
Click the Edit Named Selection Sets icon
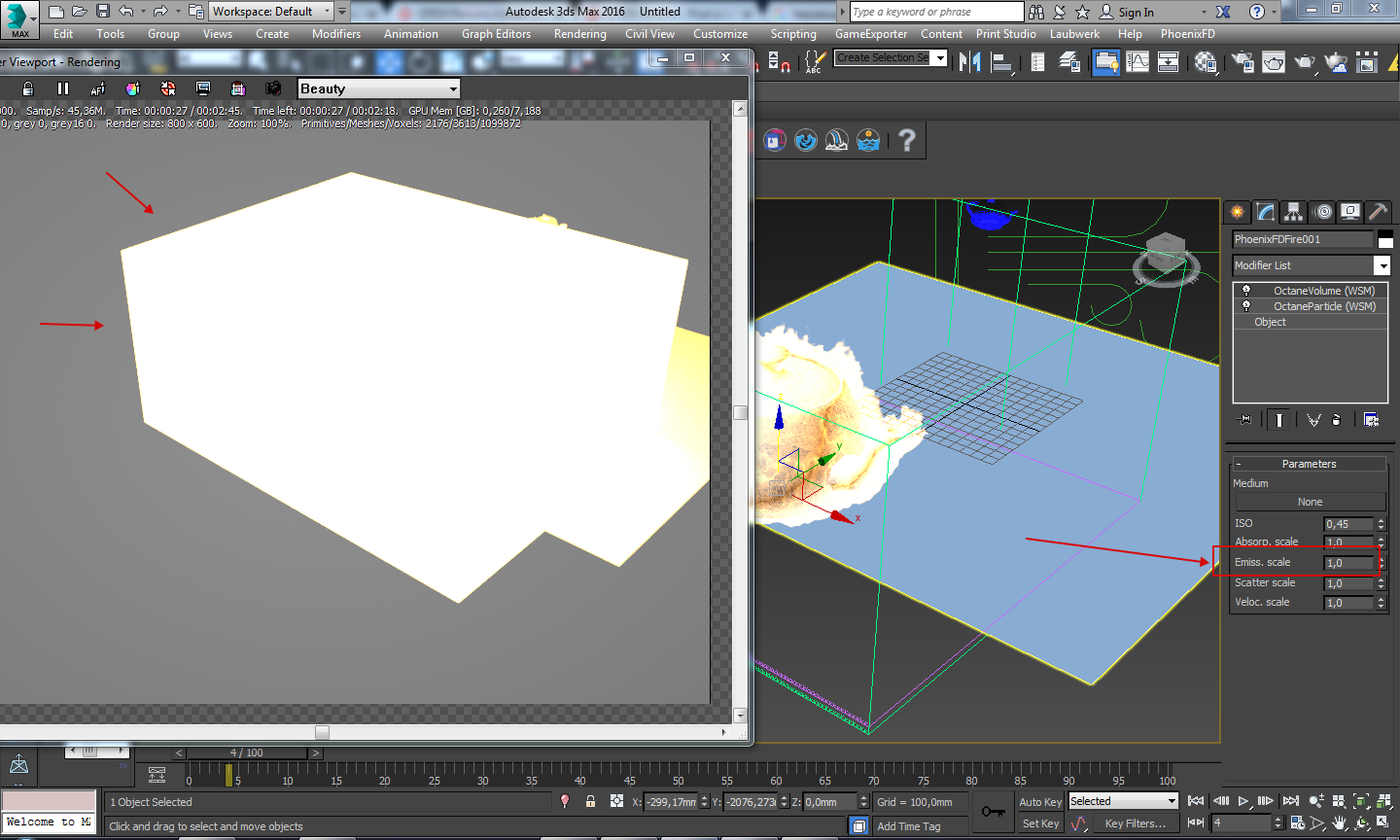tap(814, 62)
